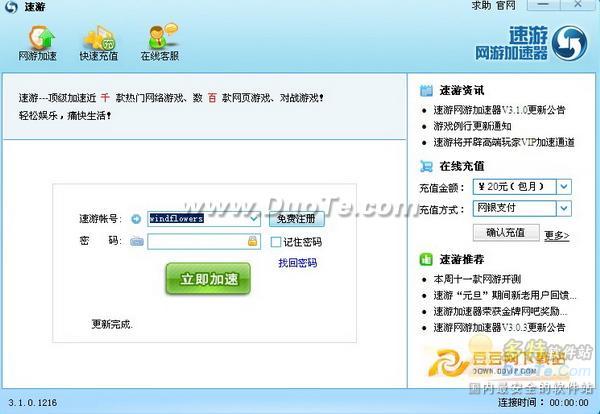The image size is (600, 414).
Task: Open the 游戏例行更新通知 news item
Action: coord(473,126)
